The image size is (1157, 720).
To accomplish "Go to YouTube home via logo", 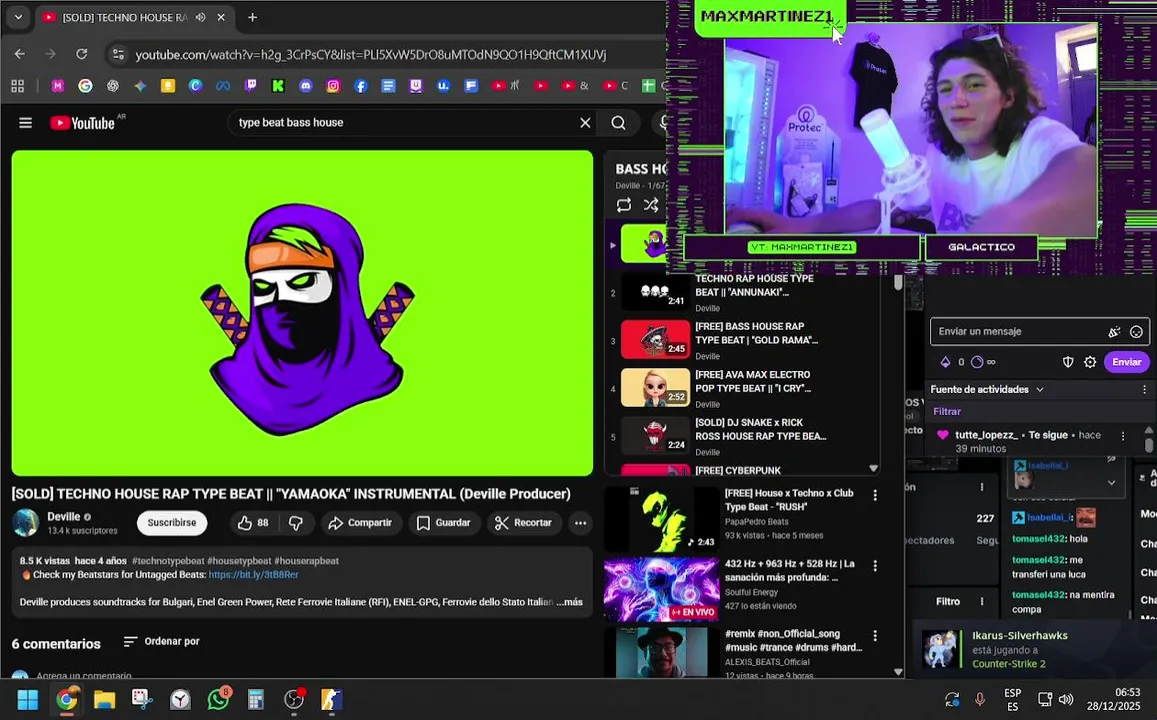I will pos(83,123).
